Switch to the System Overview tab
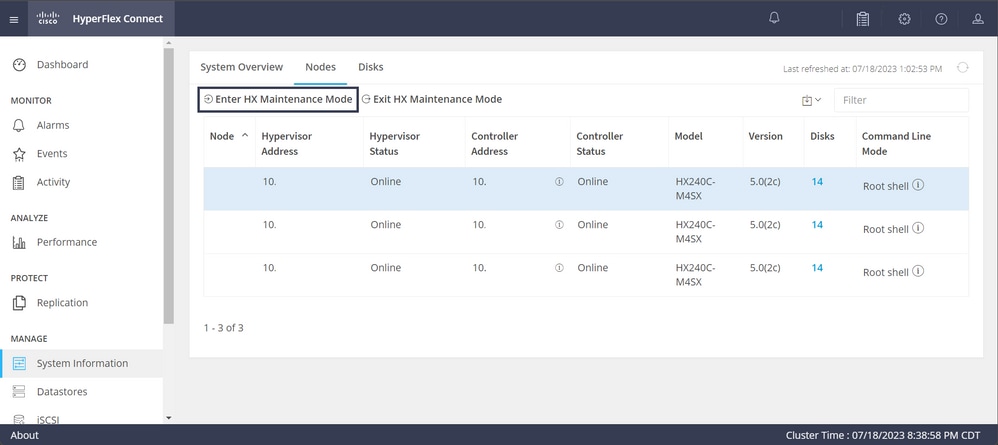The image size is (998, 445). [242, 67]
